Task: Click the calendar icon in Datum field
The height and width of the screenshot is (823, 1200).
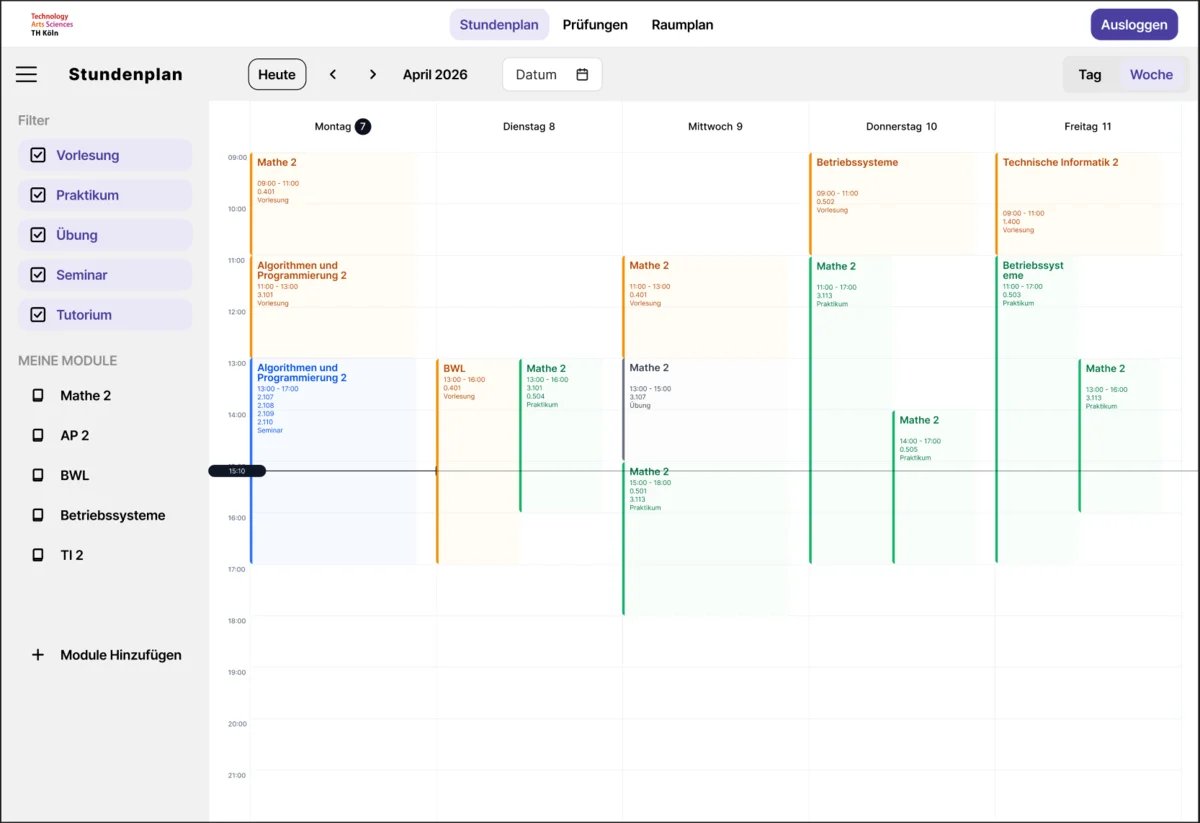Action: click(582, 75)
